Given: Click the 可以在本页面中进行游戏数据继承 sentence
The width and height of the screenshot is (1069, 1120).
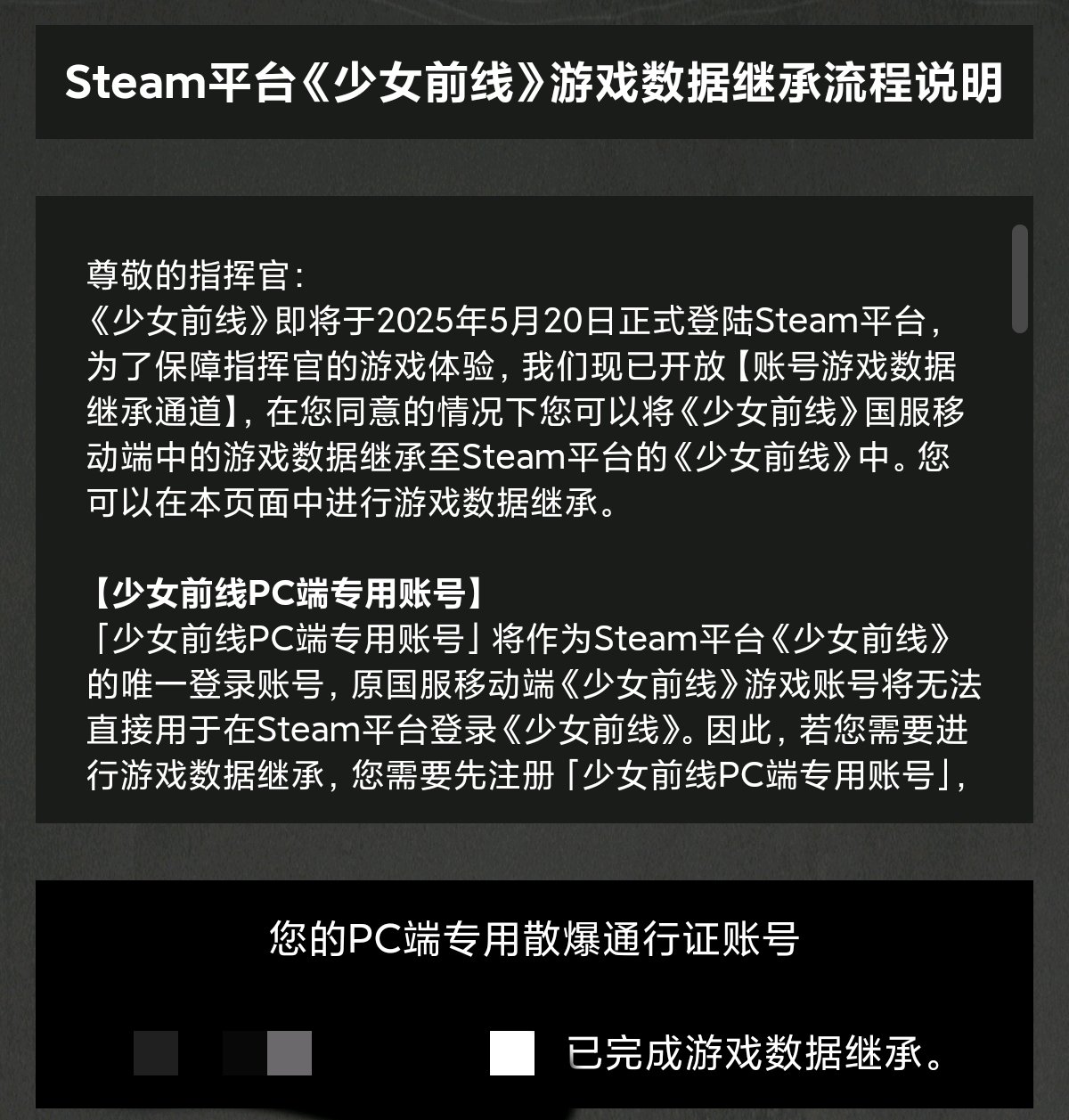Looking at the screenshot, I should pyautogui.click(x=350, y=503).
